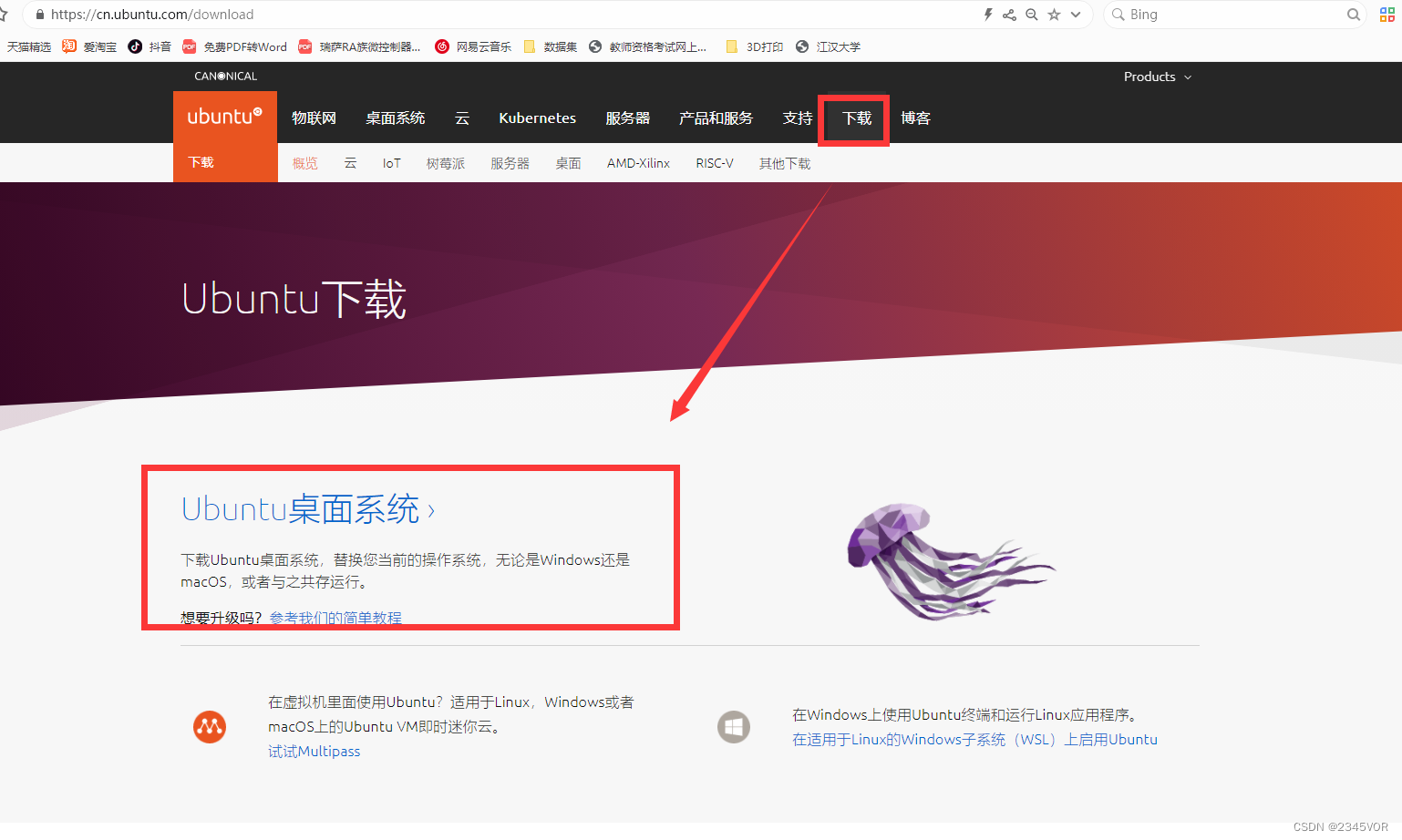
Task: Click the padlock site security icon
Action: pyautogui.click(x=39, y=15)
